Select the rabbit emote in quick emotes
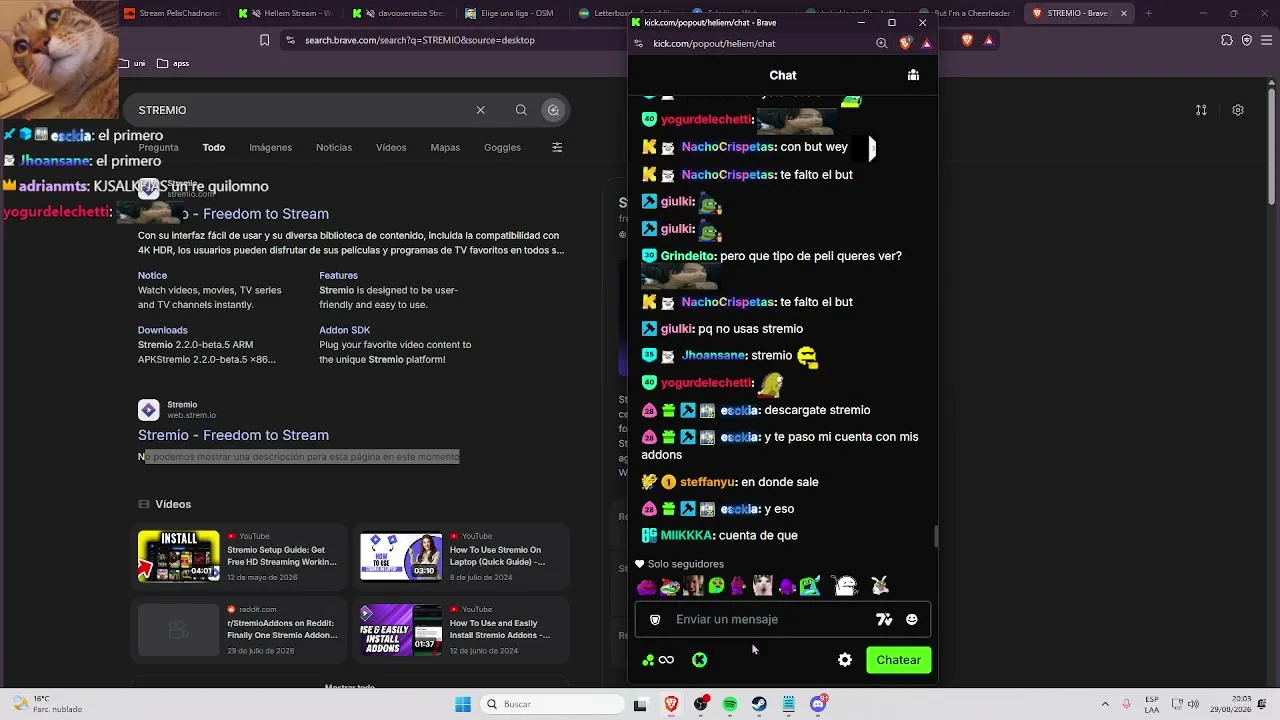The width and height of the screenshot is (1280, 720). click(880, 586)
